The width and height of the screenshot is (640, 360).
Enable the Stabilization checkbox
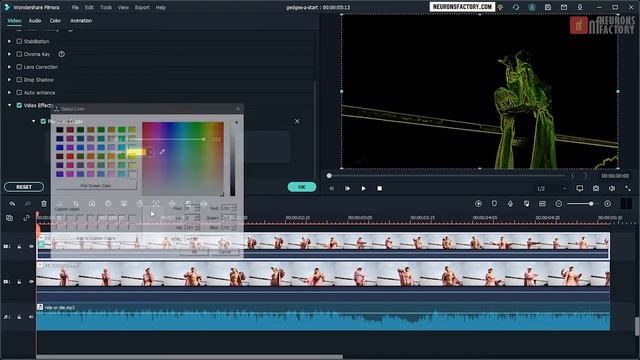pos(19,41)
